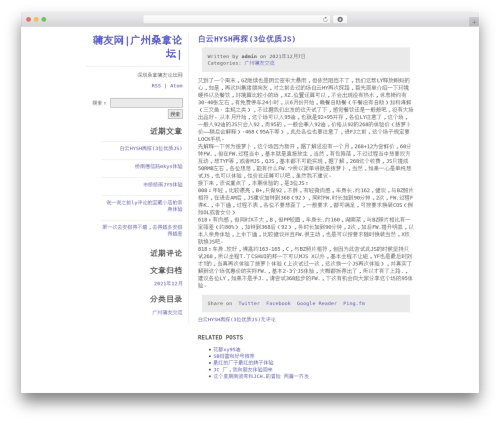Open the Categories link in post meta
Viewport: 500px width, 423px height.
coord(259,63)
